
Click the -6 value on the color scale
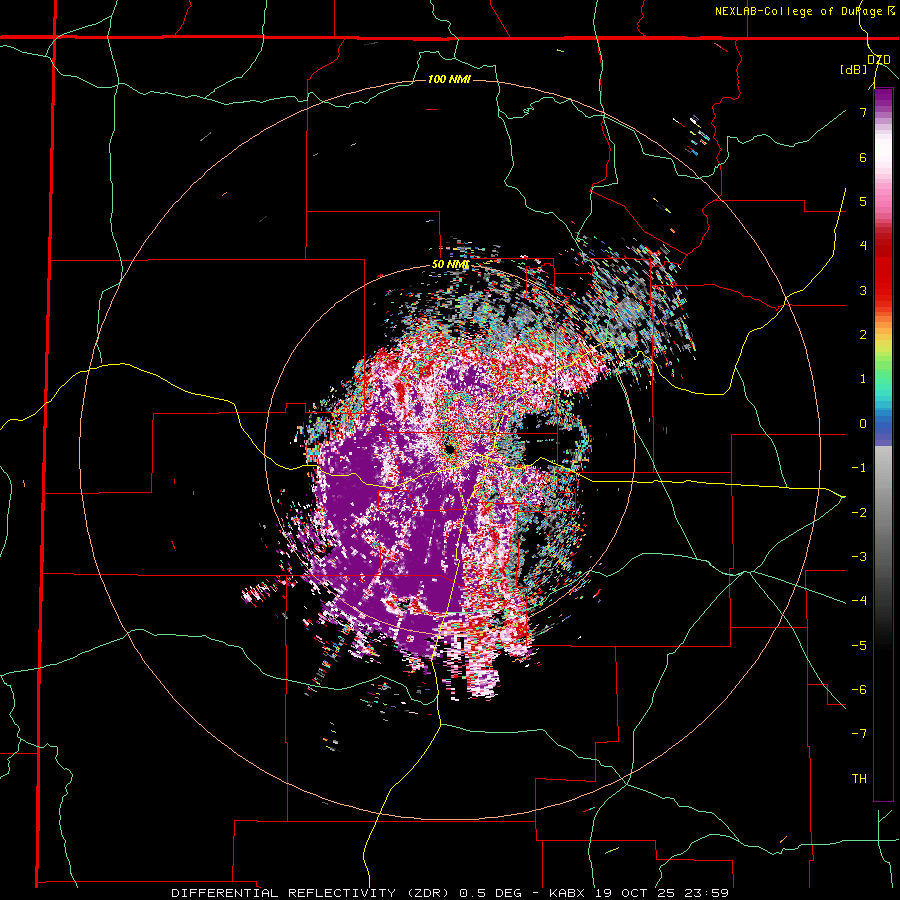tap(859, 689)
